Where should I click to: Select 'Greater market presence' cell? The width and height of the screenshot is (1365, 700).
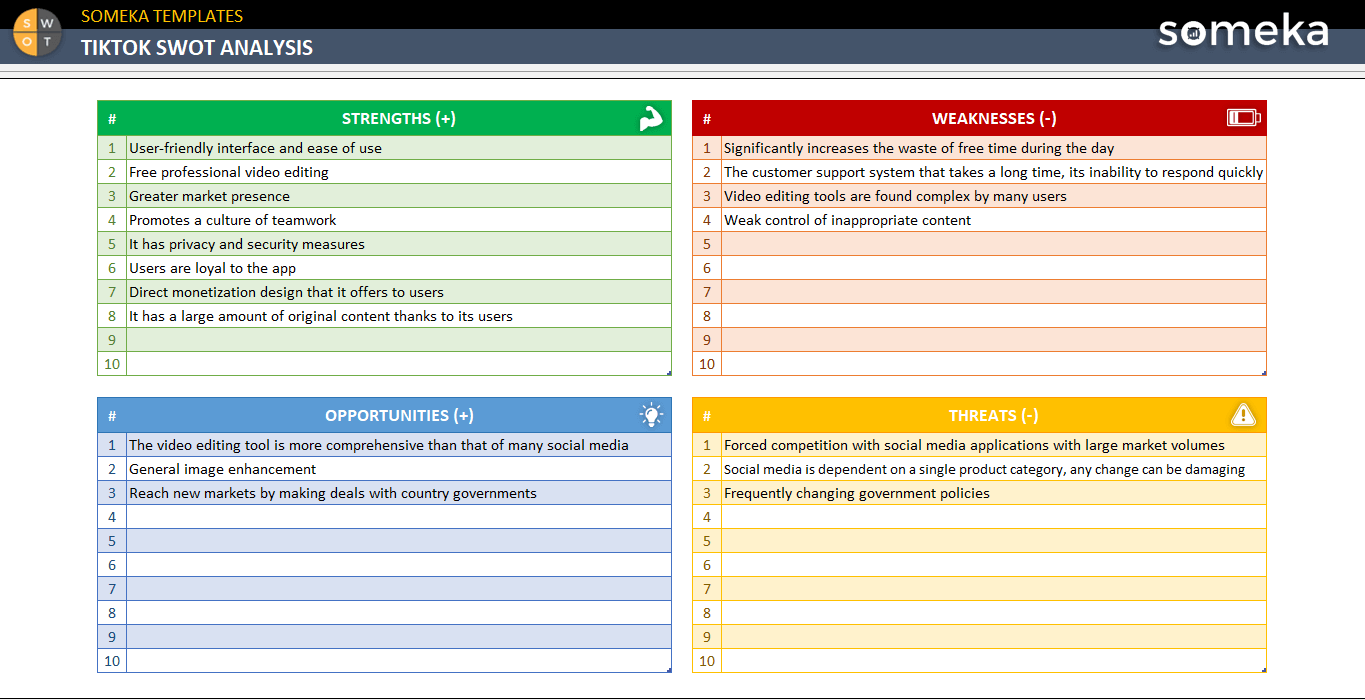(399, 196)
